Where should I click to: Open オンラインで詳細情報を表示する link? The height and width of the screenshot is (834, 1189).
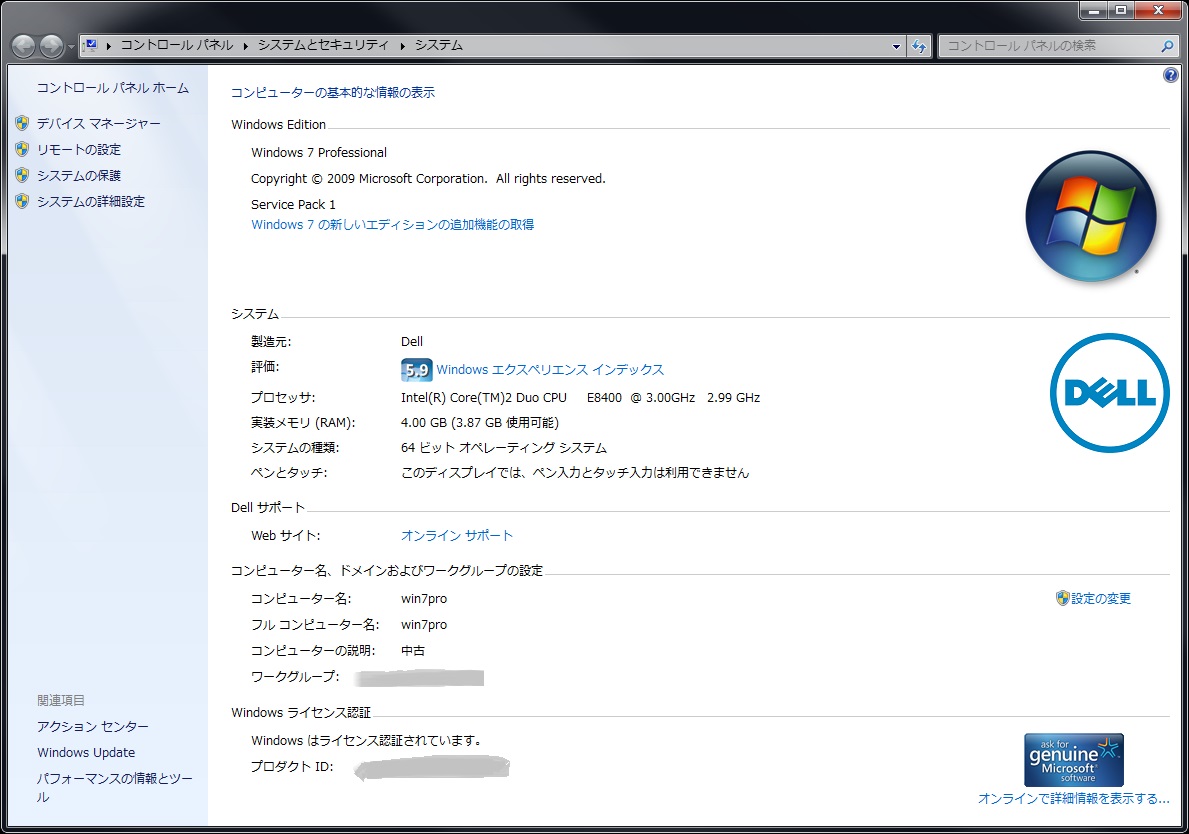pyautogui.click(x=1074, y=798)
